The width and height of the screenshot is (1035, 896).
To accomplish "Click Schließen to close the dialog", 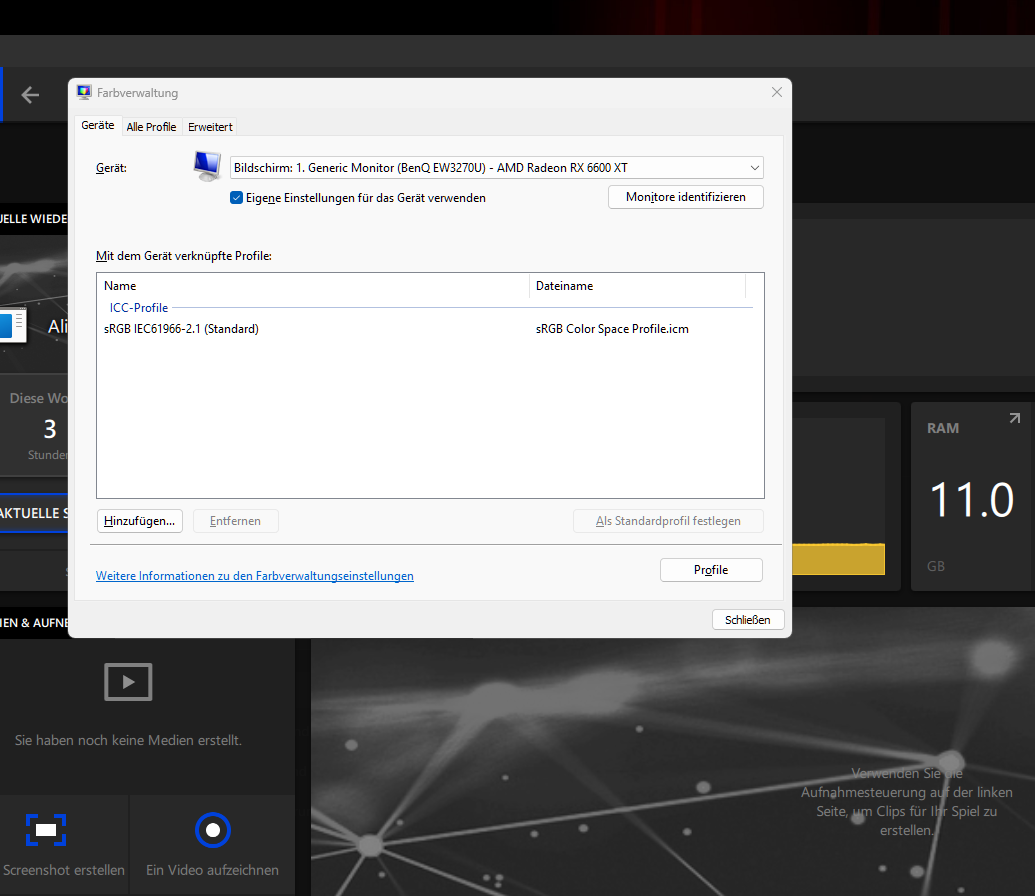I will (x=748, y=620).
